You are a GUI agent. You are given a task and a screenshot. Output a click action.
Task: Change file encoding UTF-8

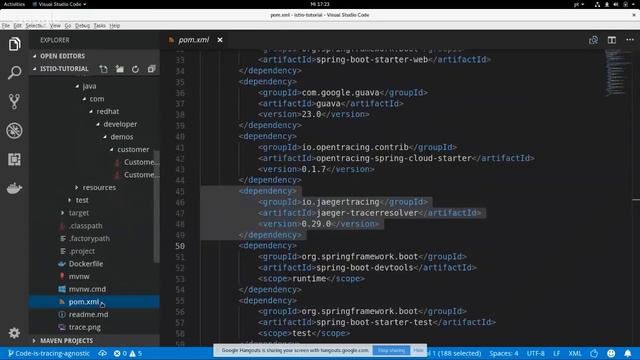tap(536, 353)
